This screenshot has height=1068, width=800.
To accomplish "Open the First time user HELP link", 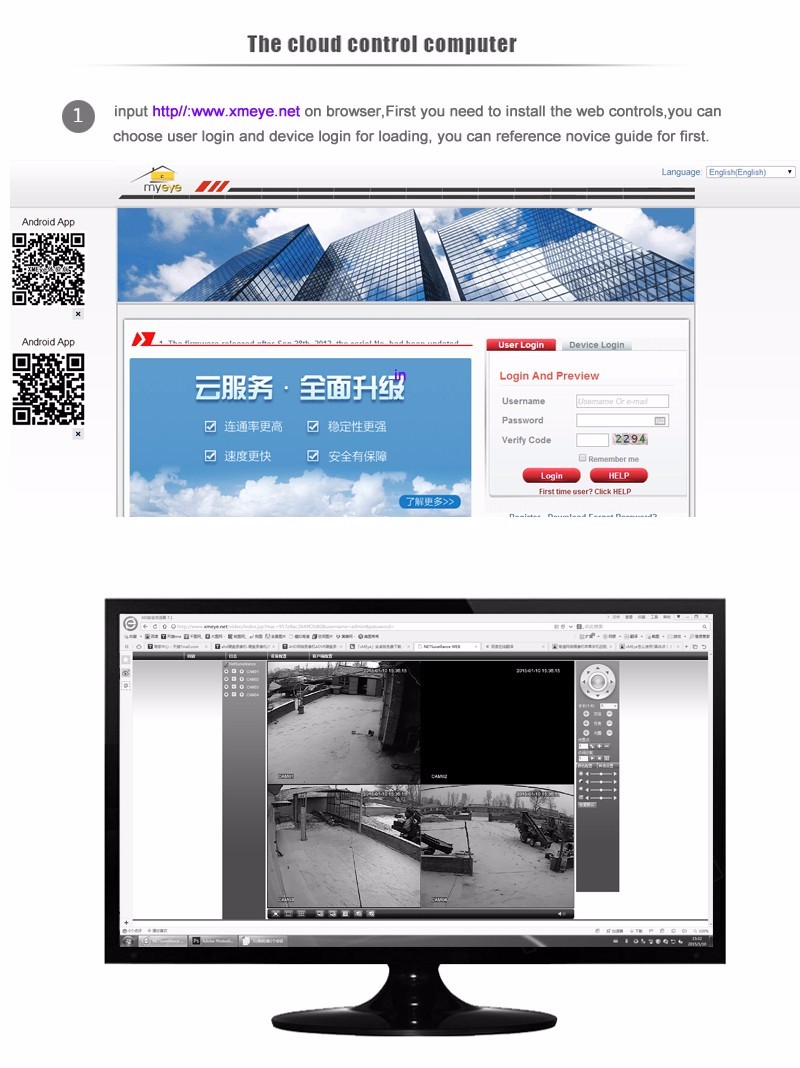I will [584, 492].
